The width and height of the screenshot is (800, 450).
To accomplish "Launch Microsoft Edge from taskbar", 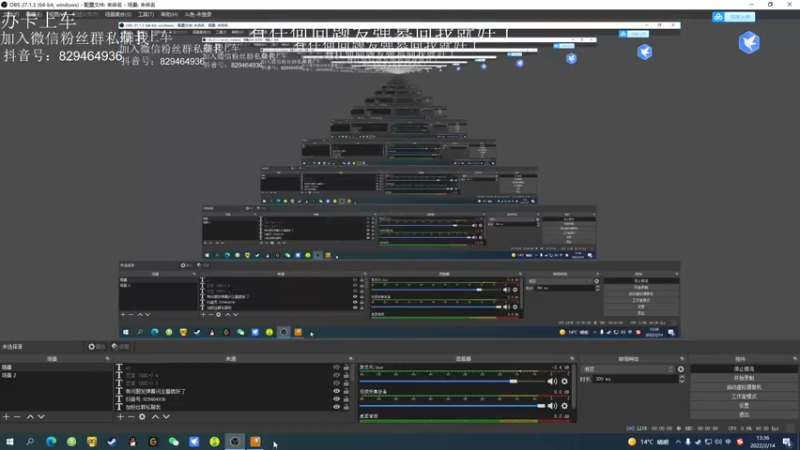I will point(51,441).
